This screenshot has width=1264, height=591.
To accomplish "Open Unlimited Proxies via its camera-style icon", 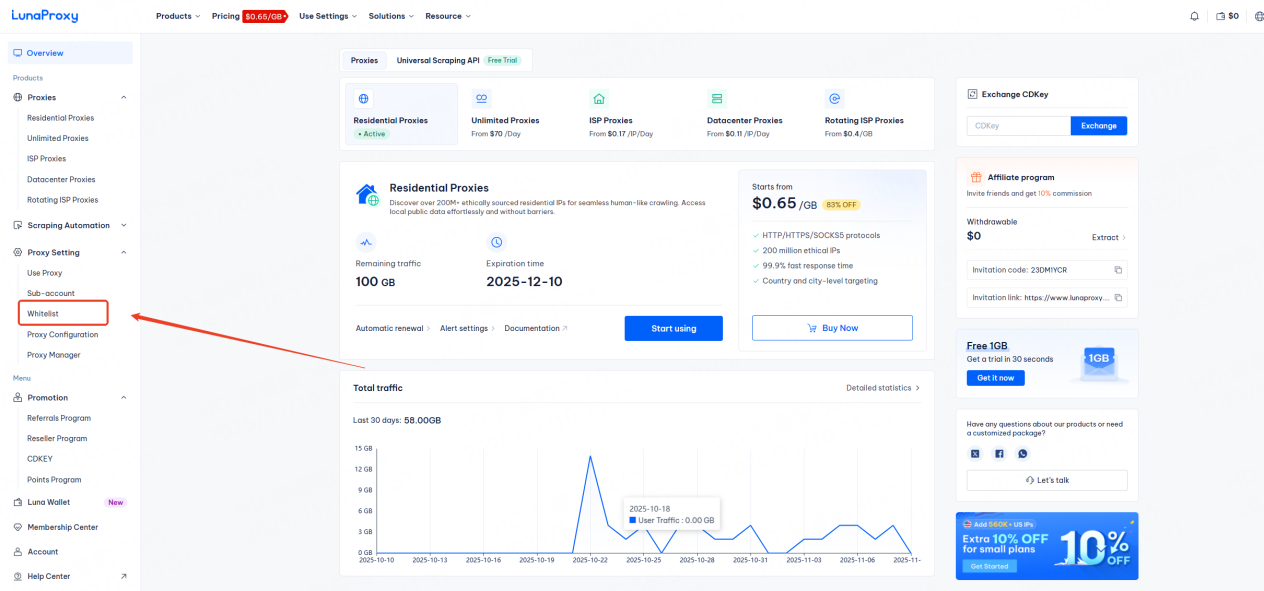I will (x=481, y=98).
